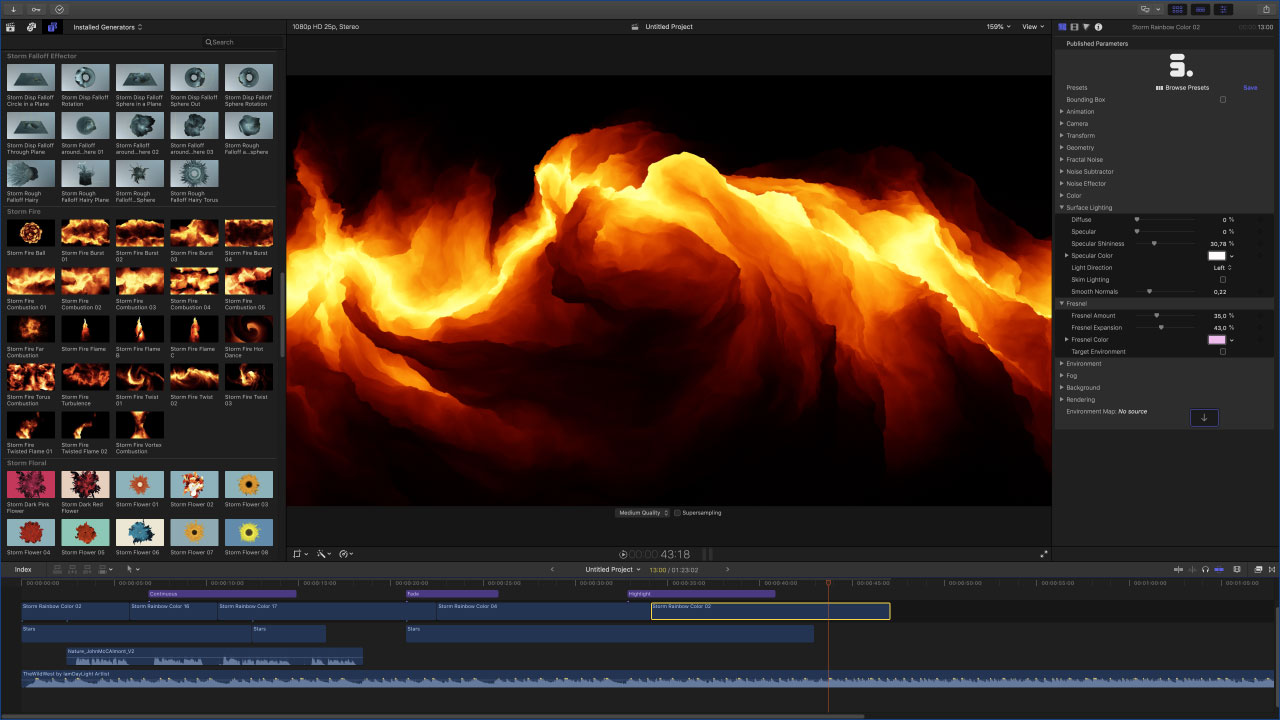
Task: Click the Share export icon
Action: [1266, 9]
